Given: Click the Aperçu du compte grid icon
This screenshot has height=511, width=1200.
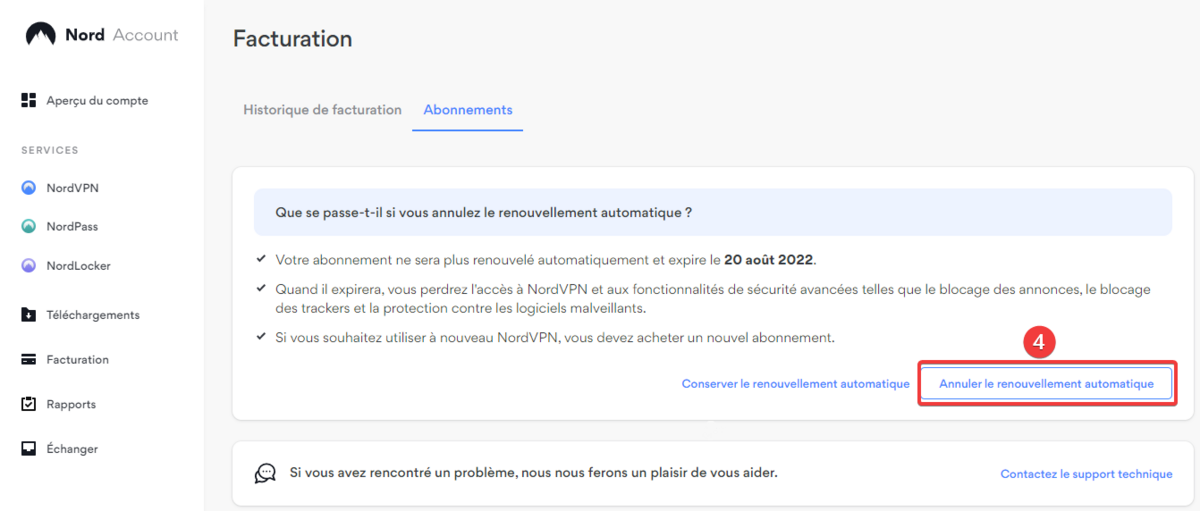Looking at the screenshot, I should coord(29,100).
